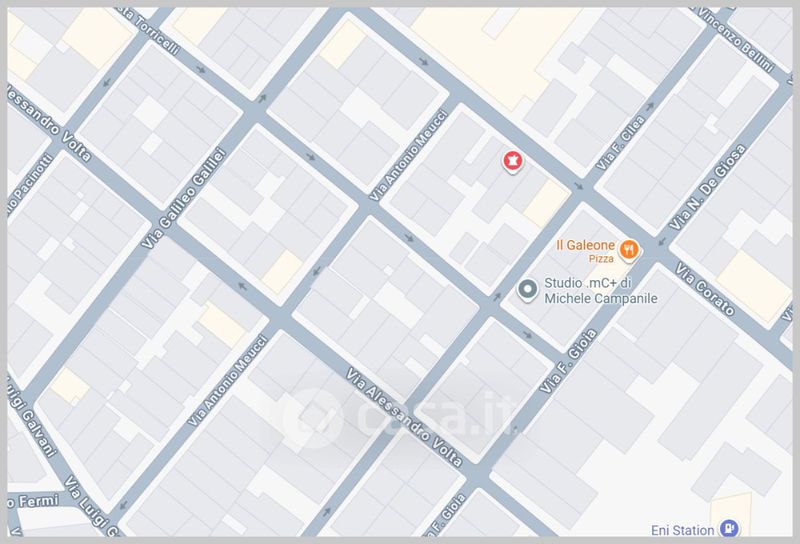Open Il Galeone Pizza restaurant pin
Image resolution: width=800 pixels, height=544 pixels.
[629, 251]
